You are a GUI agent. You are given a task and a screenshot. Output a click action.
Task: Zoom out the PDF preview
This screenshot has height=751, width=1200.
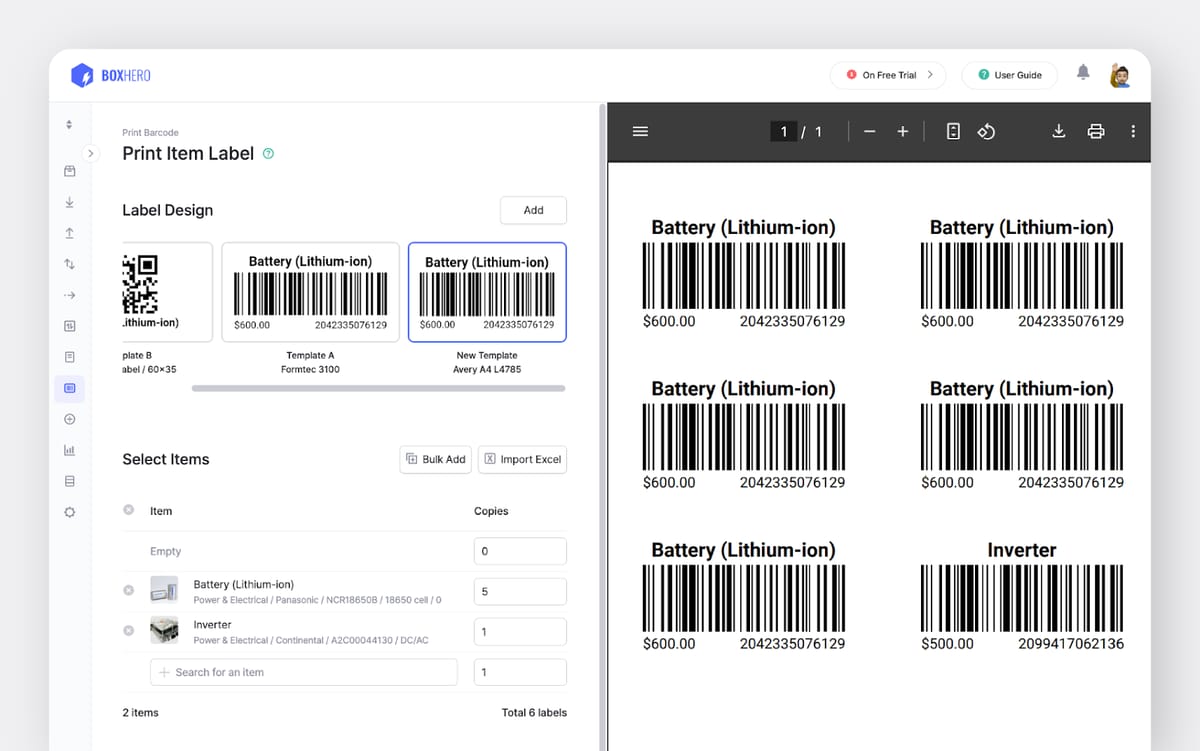pyautogui.click(x=869, y=131)
